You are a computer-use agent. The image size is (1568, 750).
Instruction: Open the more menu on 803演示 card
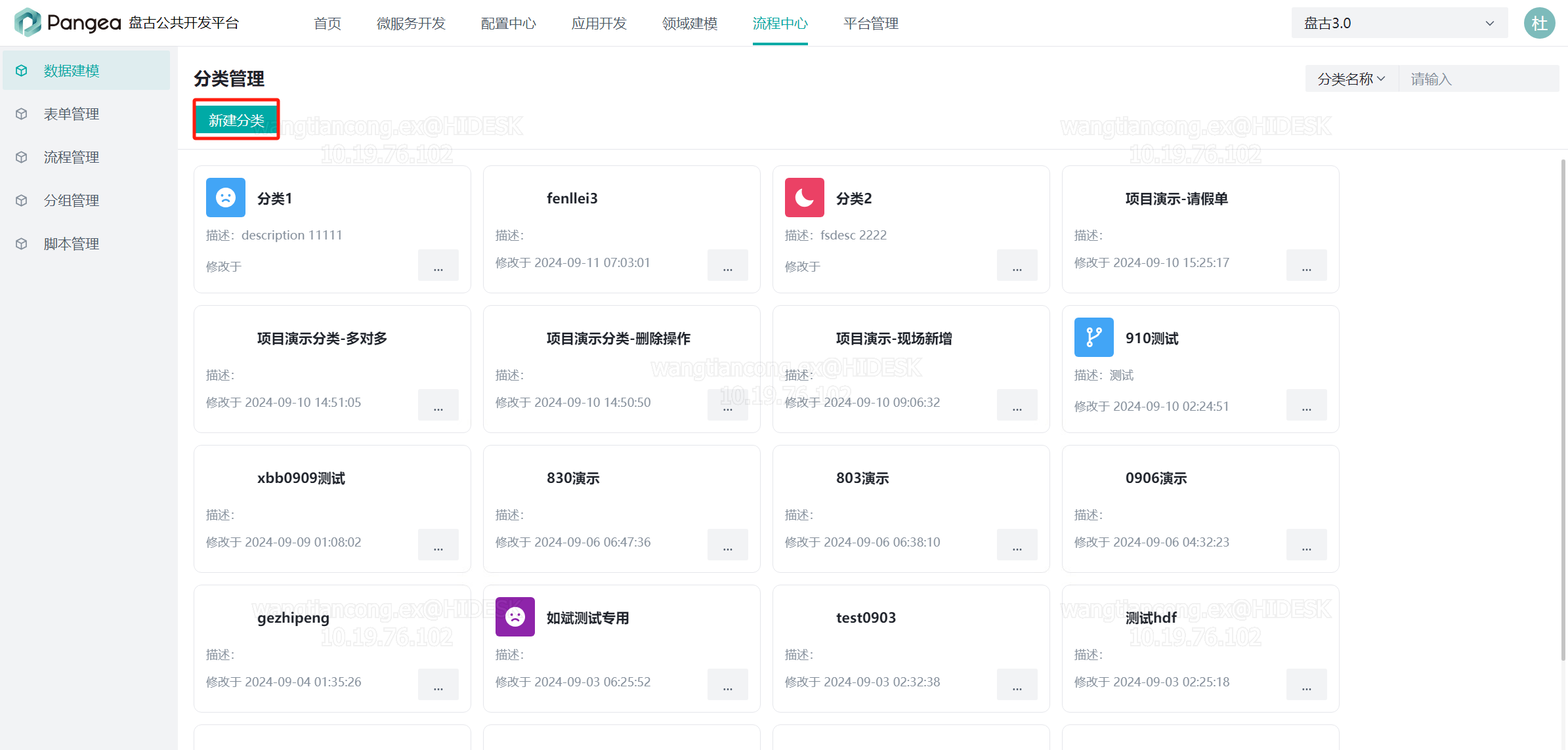pyautogui.click(x=1017, y=545)
